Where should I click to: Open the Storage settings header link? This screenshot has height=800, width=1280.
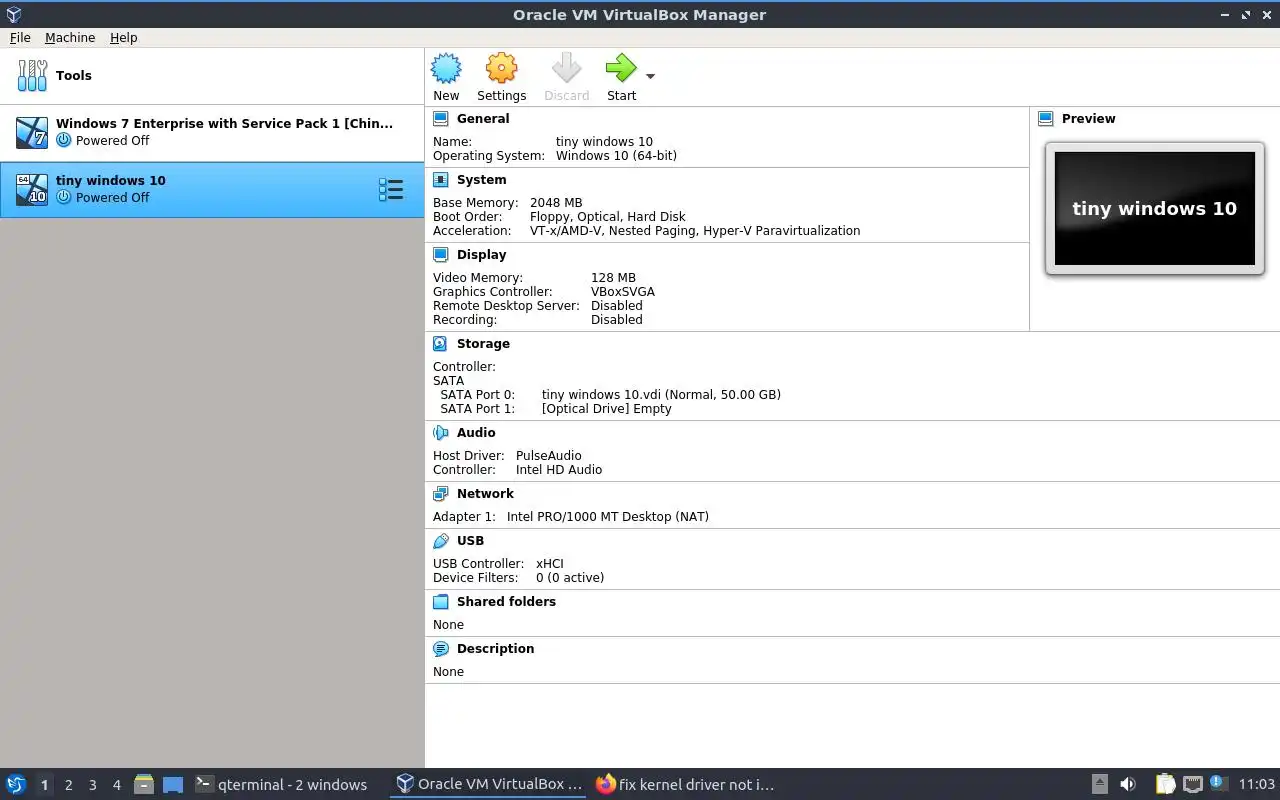click(x=483, y=344)
